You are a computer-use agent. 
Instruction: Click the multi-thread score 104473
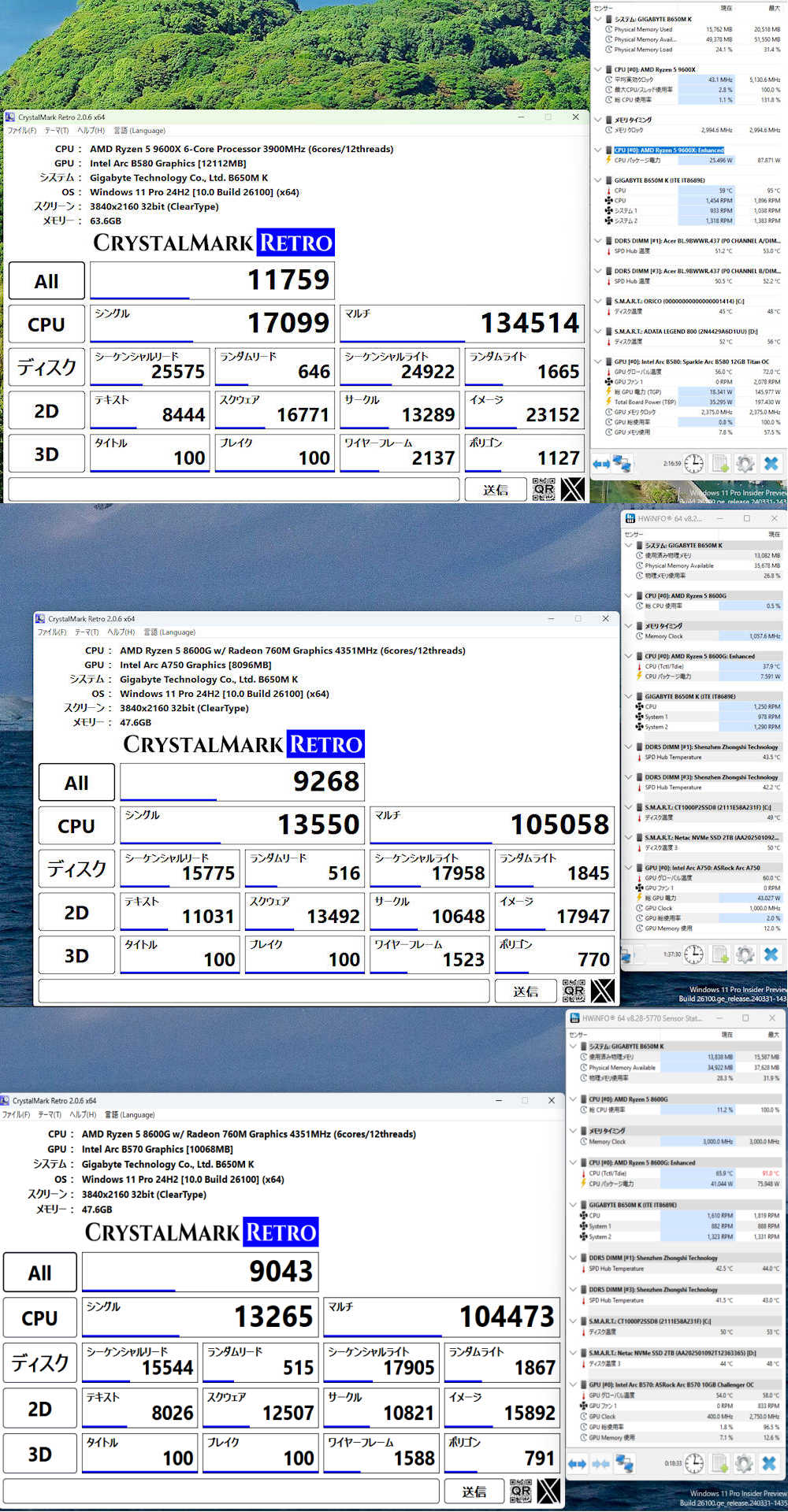(x=507, y=1317)
